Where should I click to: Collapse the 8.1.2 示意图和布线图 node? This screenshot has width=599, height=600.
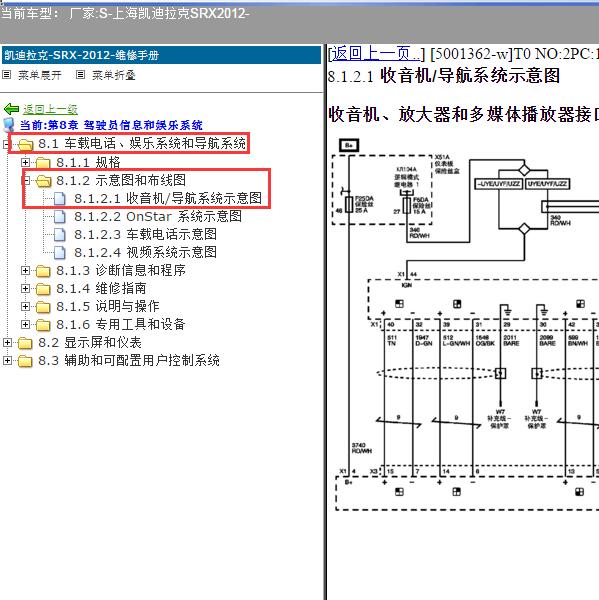tap(26, 180)
